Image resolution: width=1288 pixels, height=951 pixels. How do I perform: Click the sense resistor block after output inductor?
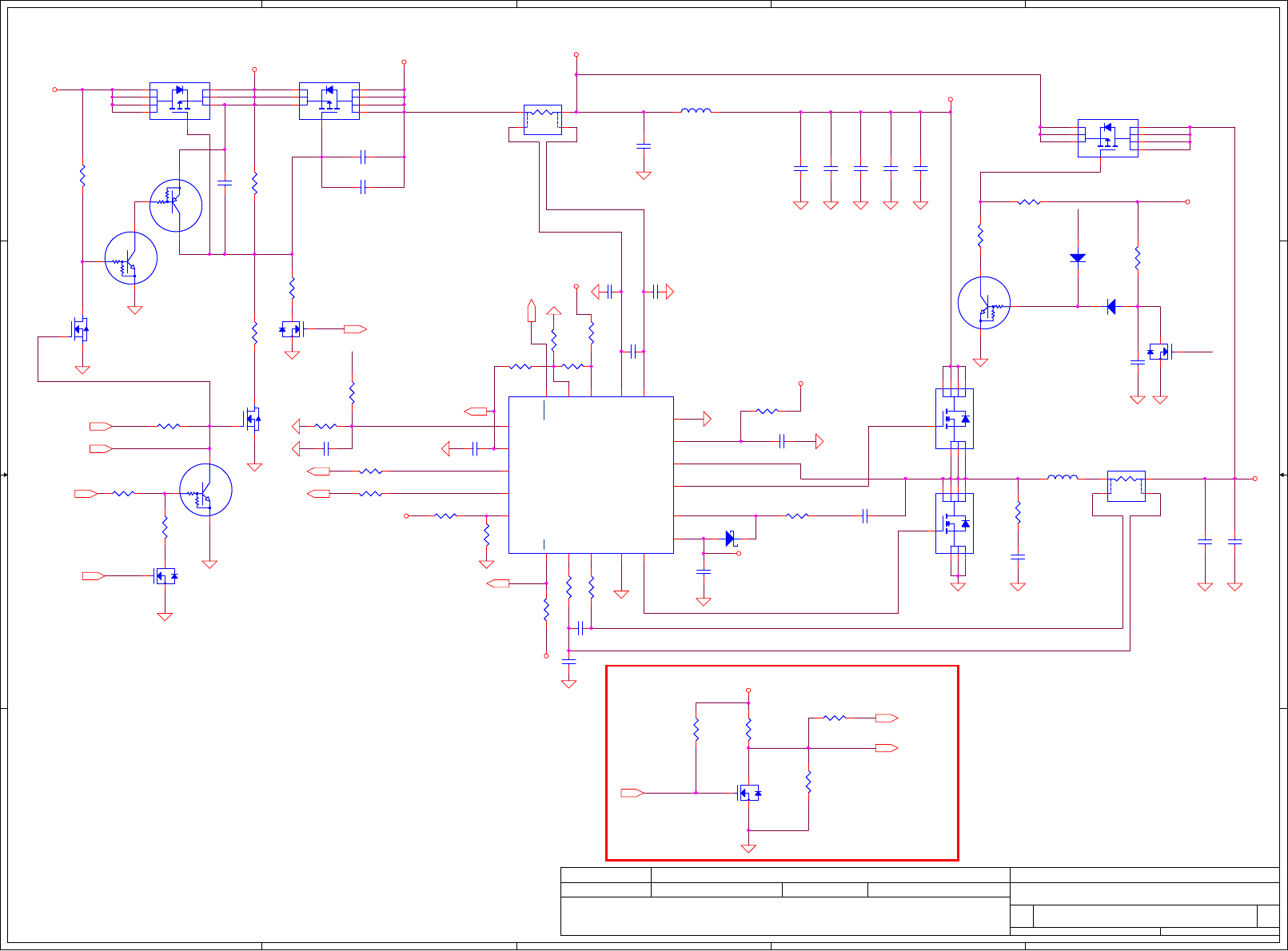[x=1127, y=486]
